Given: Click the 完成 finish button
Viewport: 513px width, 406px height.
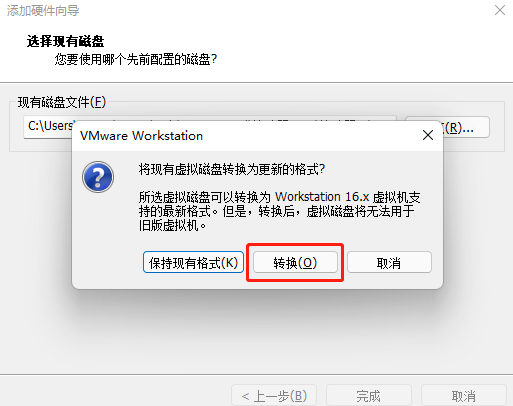Looking at the screenshot, I should (369, 396).
